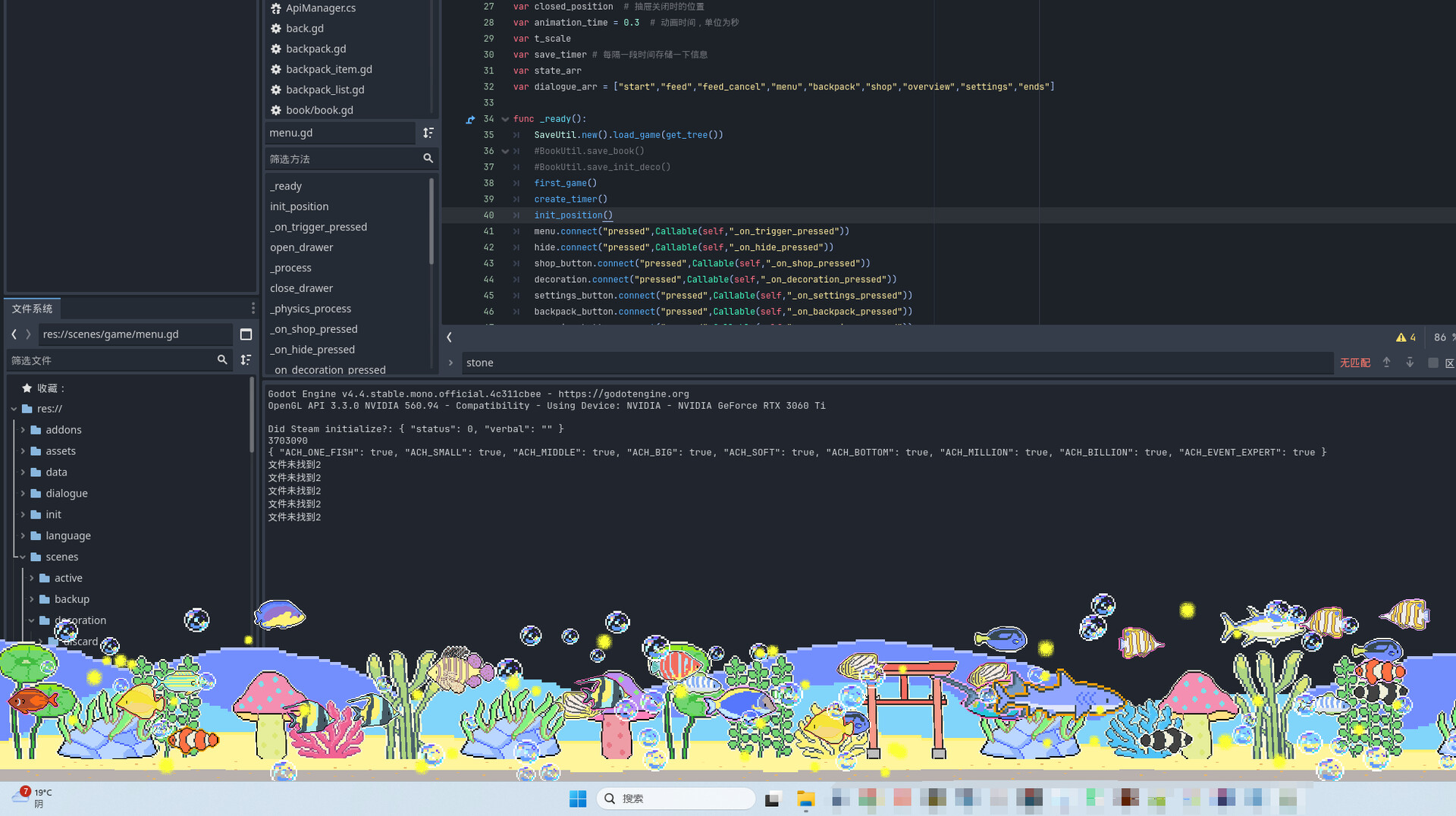This screenshot has width=1456, height=816.
Task: Click the method list vertical scrollbar
Action: [431, 221]
